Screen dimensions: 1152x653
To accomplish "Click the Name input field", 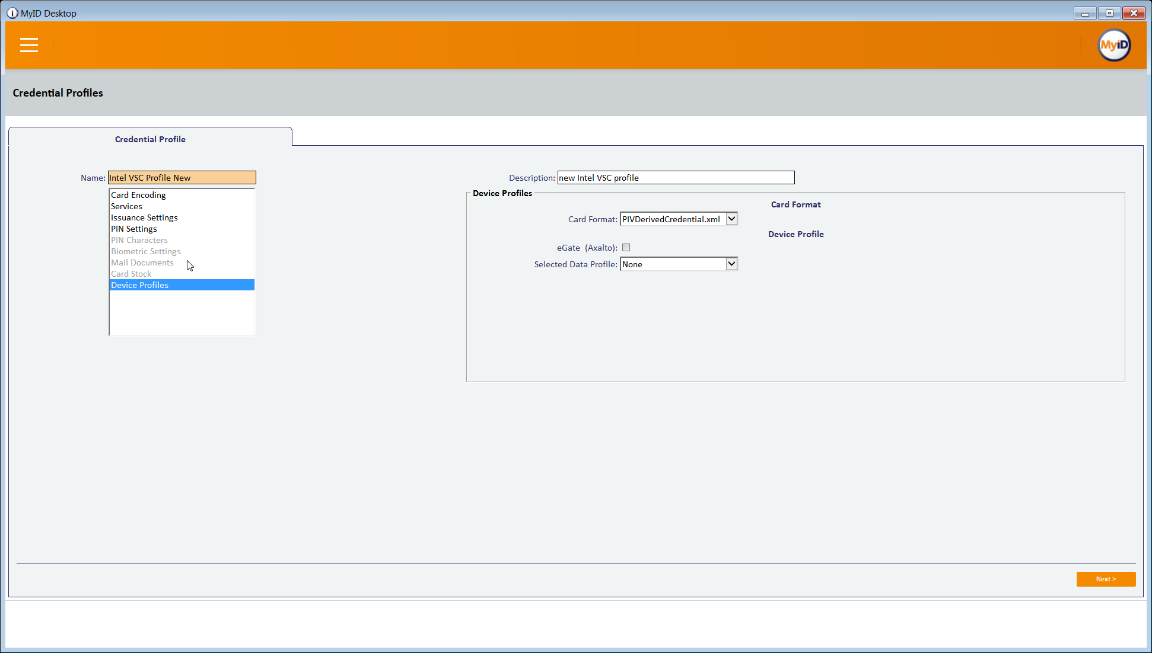I will pos(181,178).
